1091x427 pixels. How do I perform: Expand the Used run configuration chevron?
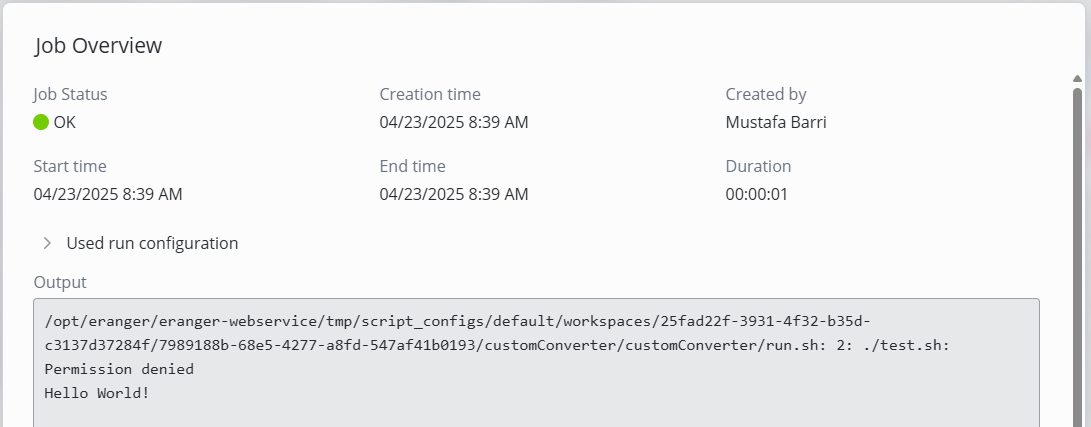pos(47,243)
